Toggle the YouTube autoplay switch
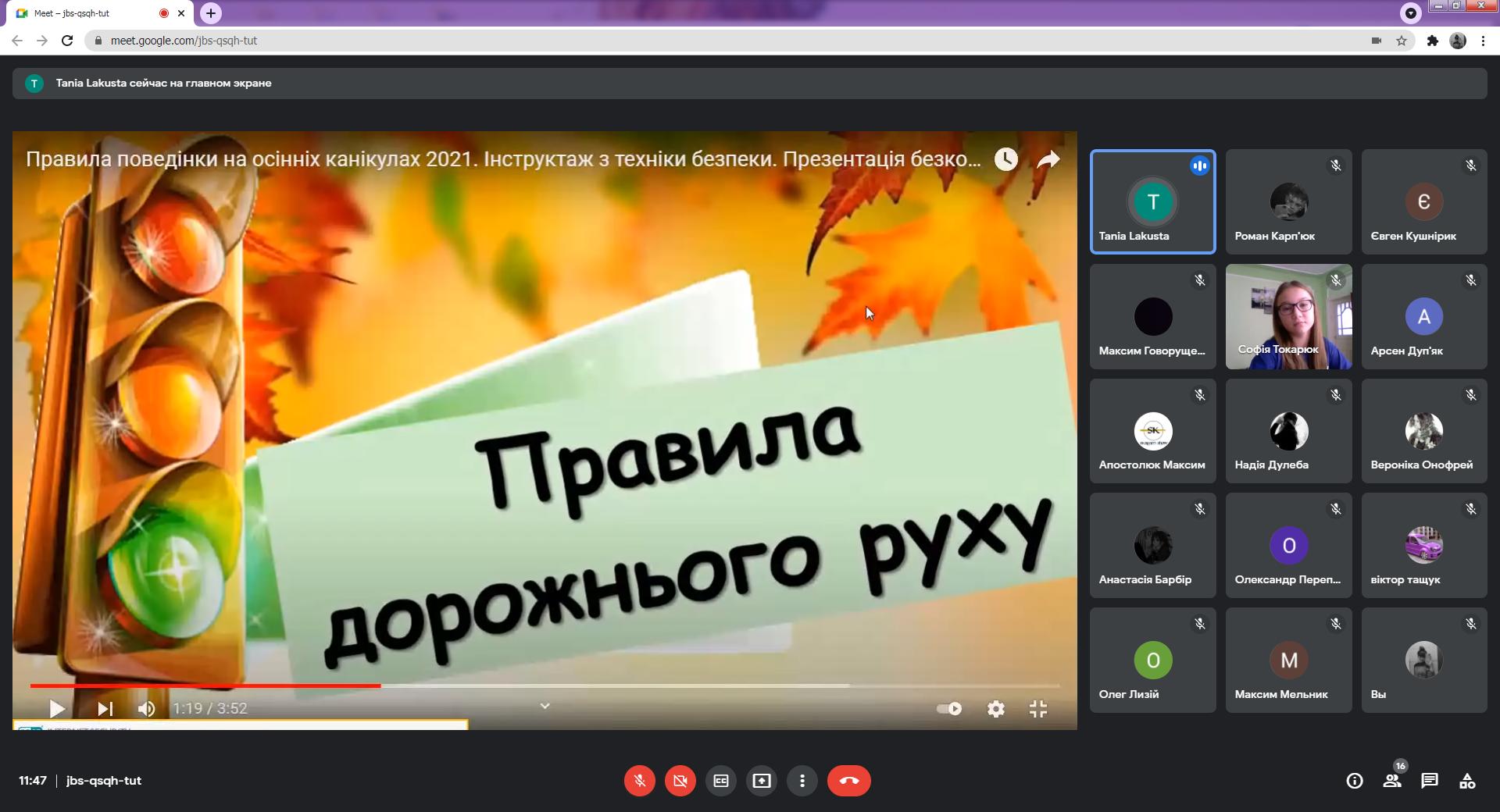 pyautogui.click(x=949, y=709)
